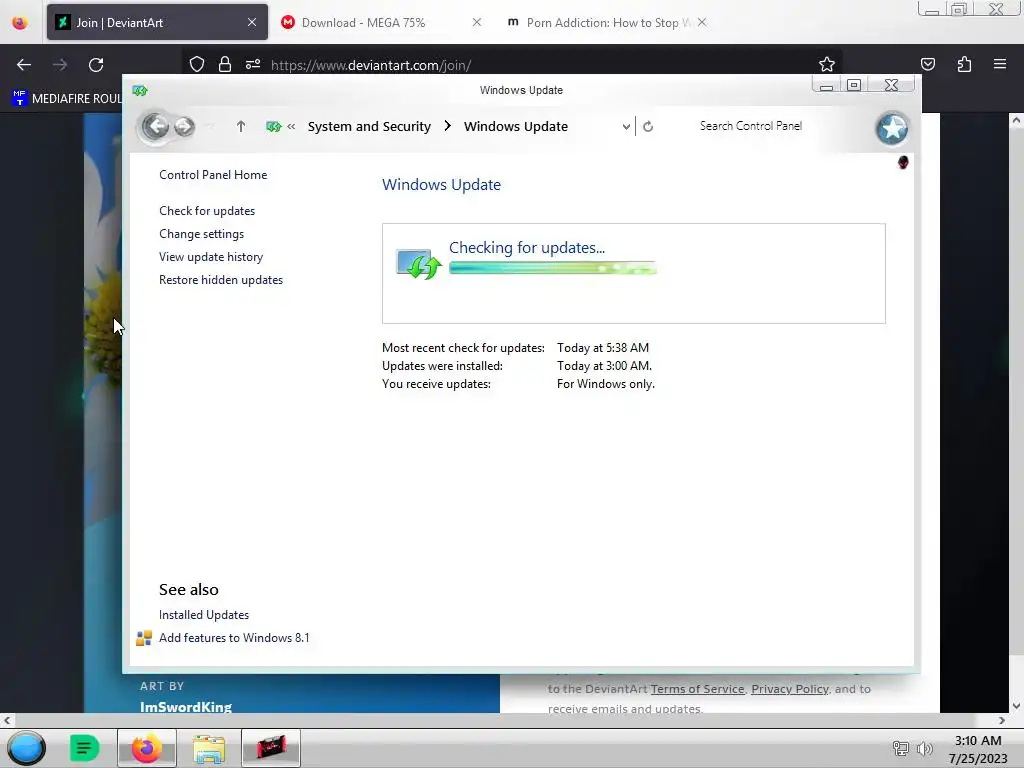Open the Firefox hamburger menu

(1000, 64)
